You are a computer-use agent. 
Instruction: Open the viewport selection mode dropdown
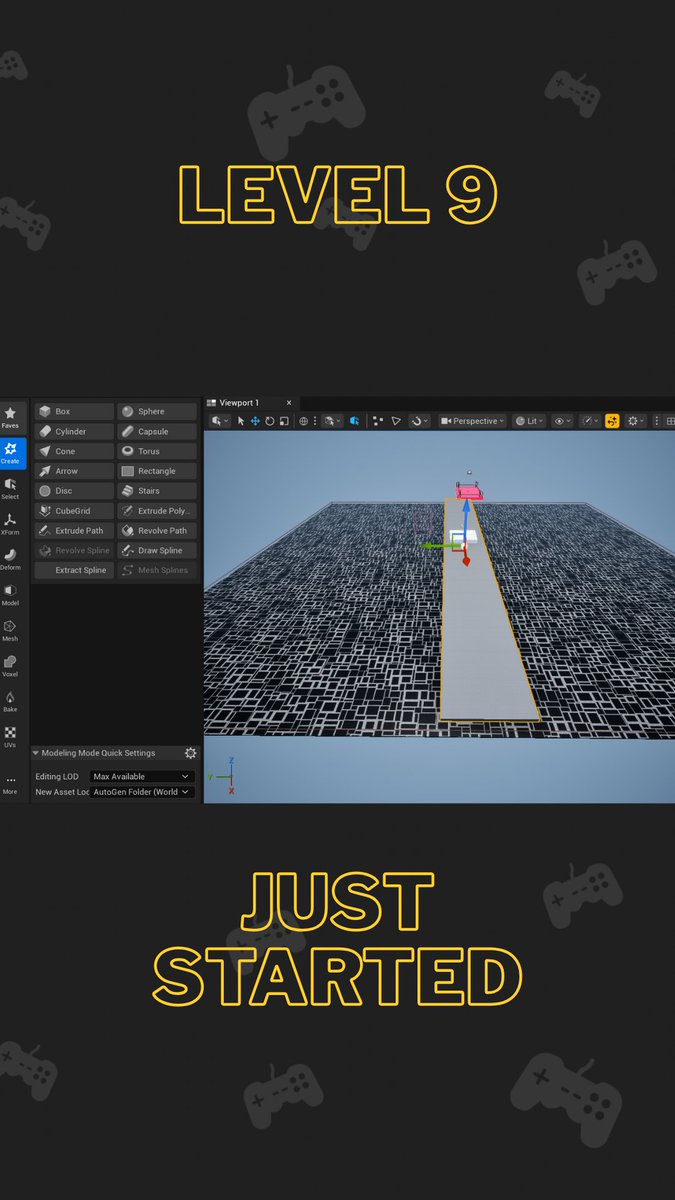(x=220, y=421)
